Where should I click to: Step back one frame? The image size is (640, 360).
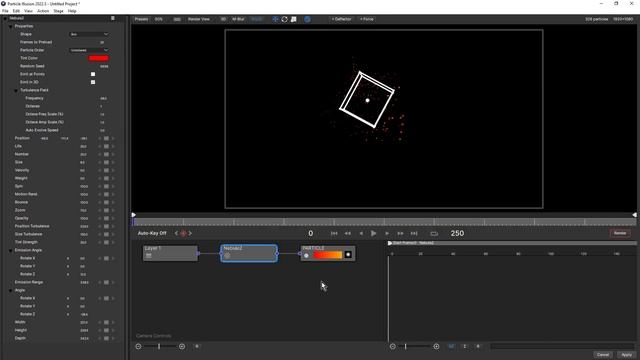[x=361, y=233]
